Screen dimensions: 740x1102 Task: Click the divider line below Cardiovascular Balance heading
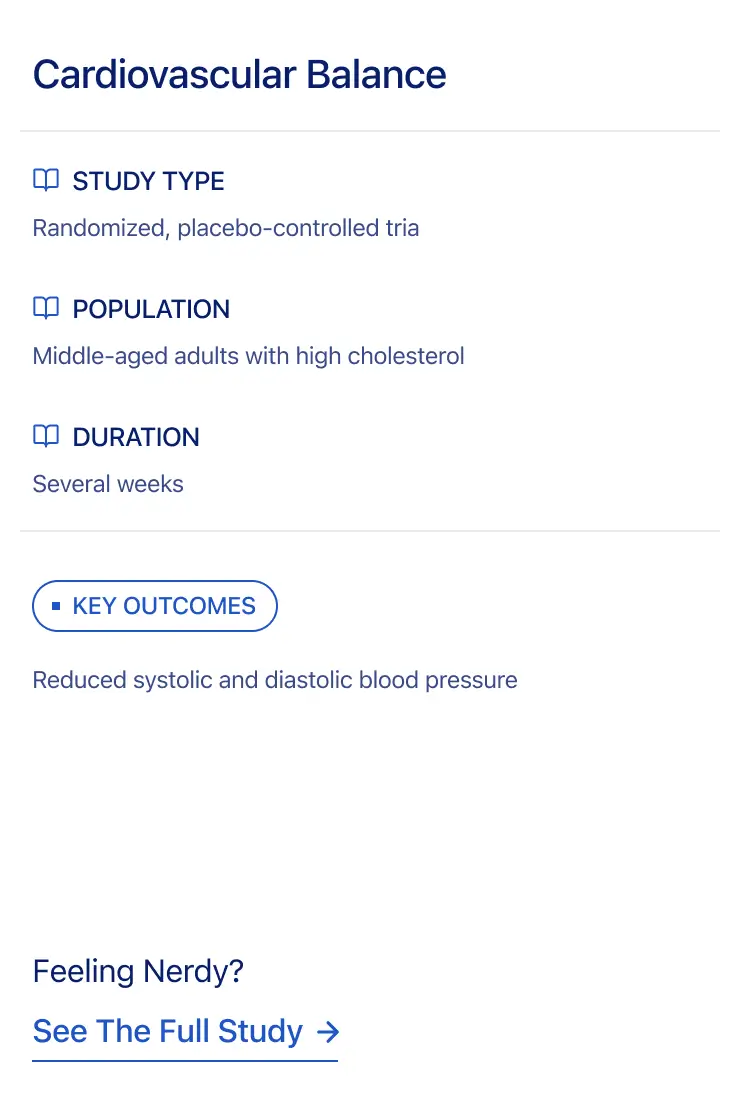(370, 131)
